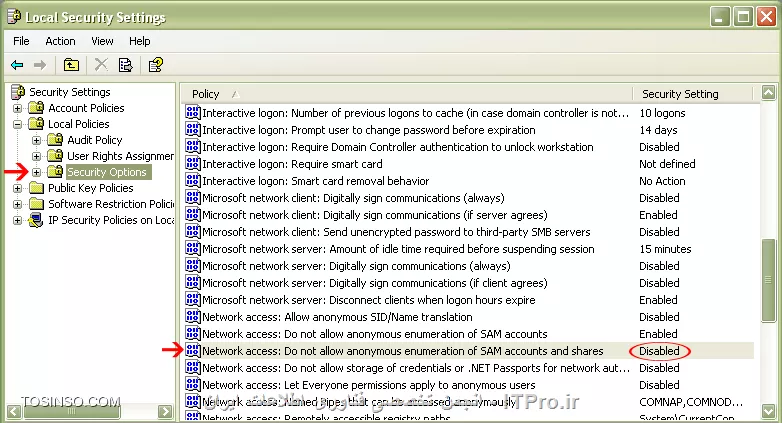Screen dimensions: 782x423
Task: Expand the Public Key Policies node
Action: [17, 188]
